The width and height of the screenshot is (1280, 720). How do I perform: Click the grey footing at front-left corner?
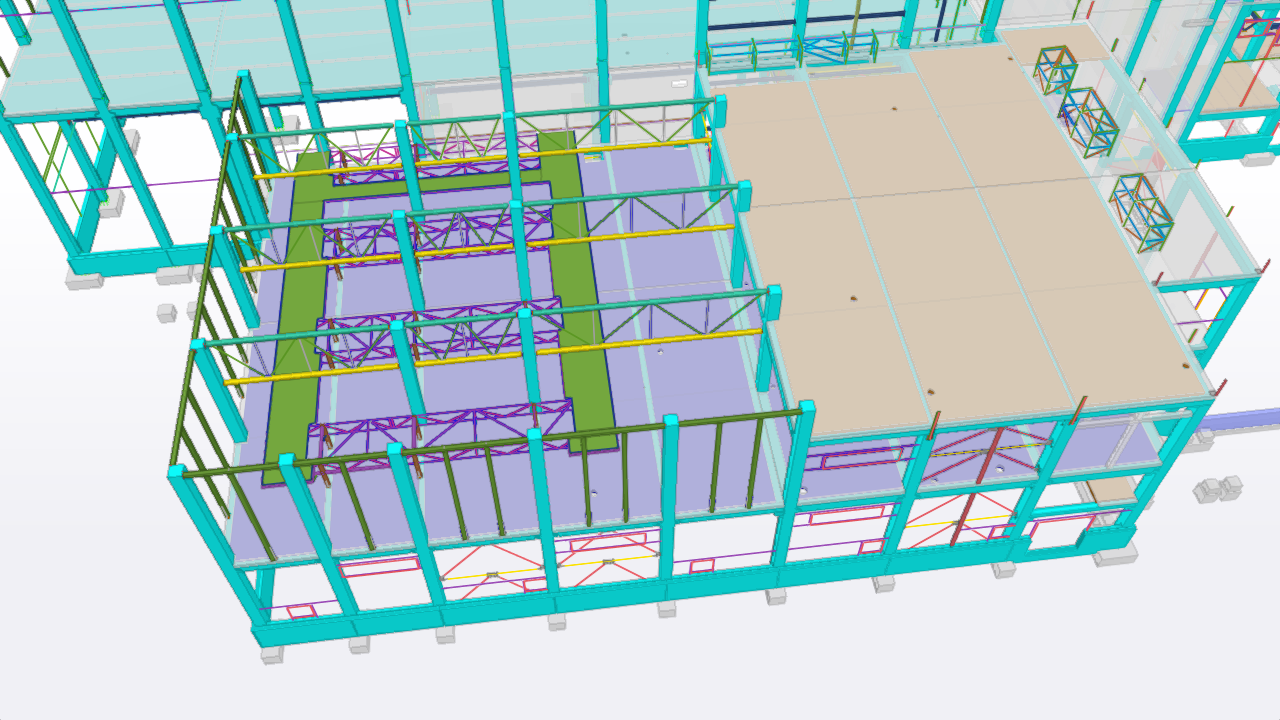pos(271,654)
